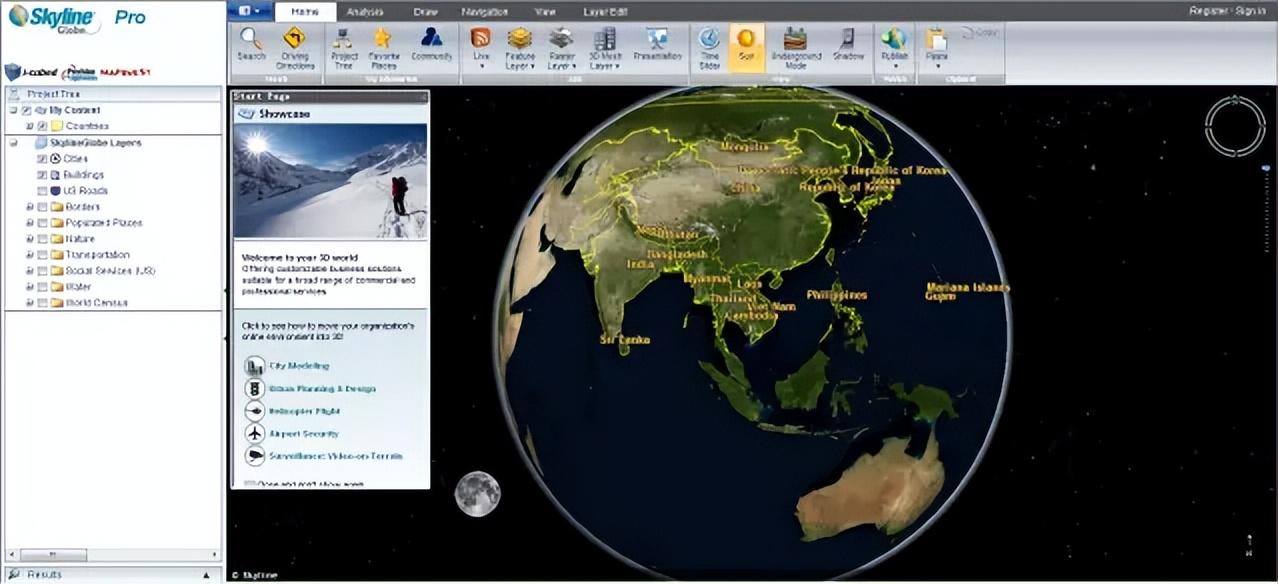Toggle the Shadow tool
Viewport: 1278px width, 584px height.
tap(848, 46)
